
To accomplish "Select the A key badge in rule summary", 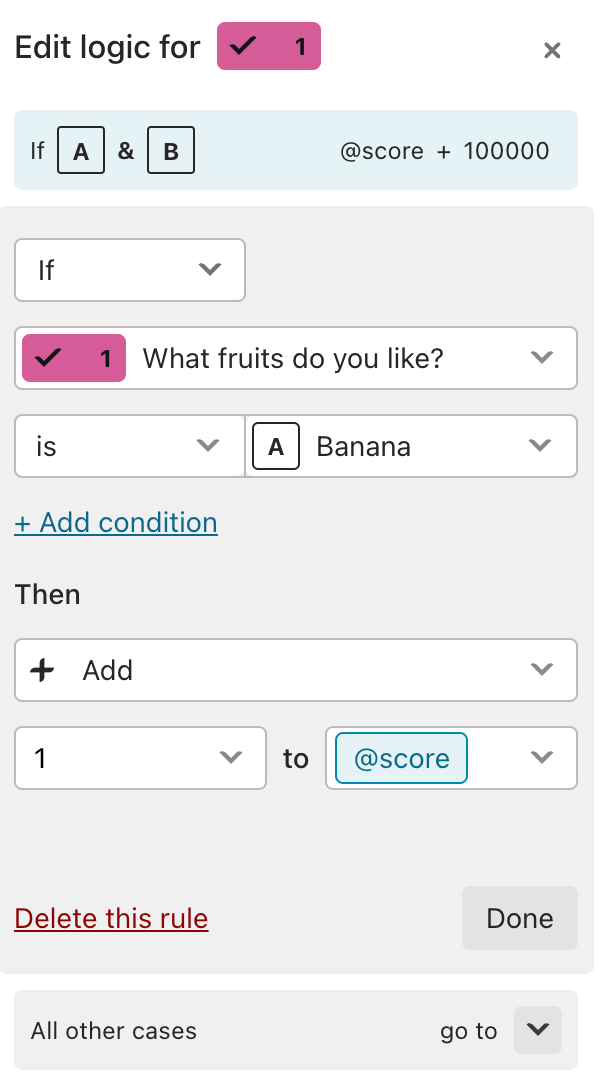I will coord(81,150).
